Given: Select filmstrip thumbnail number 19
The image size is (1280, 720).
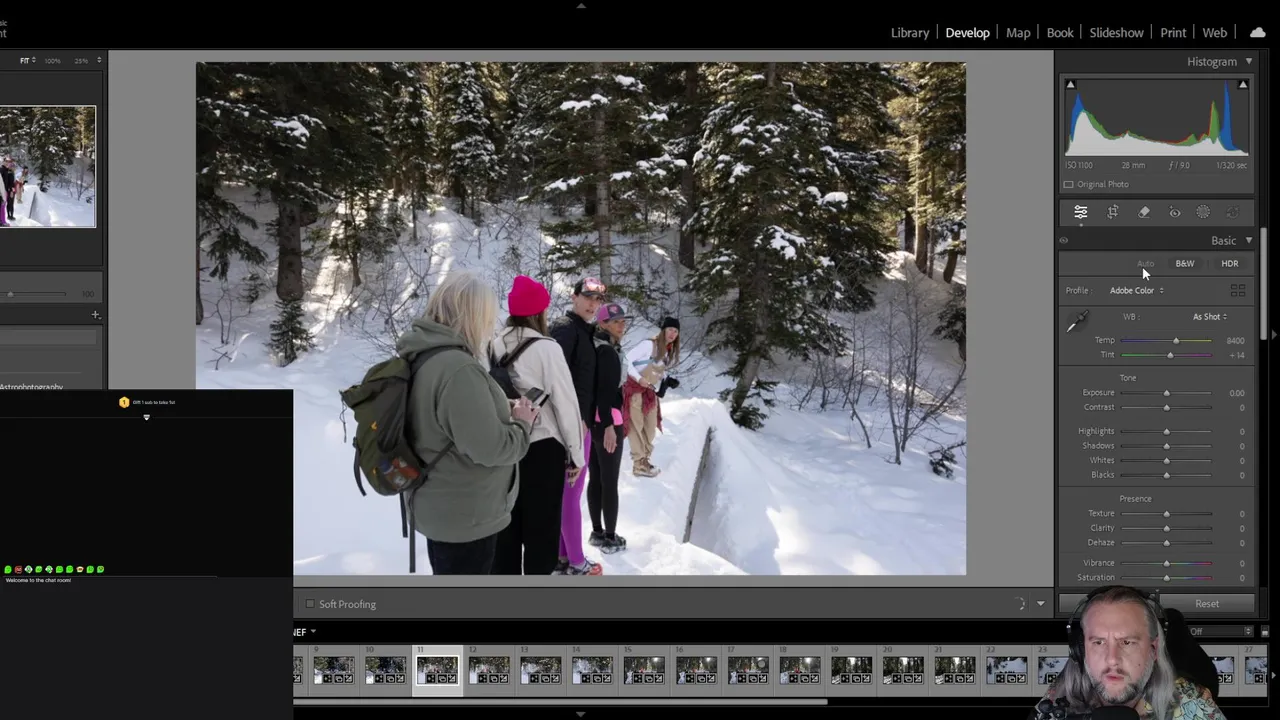Looking at the screenshot, I should tap(851, 670).
